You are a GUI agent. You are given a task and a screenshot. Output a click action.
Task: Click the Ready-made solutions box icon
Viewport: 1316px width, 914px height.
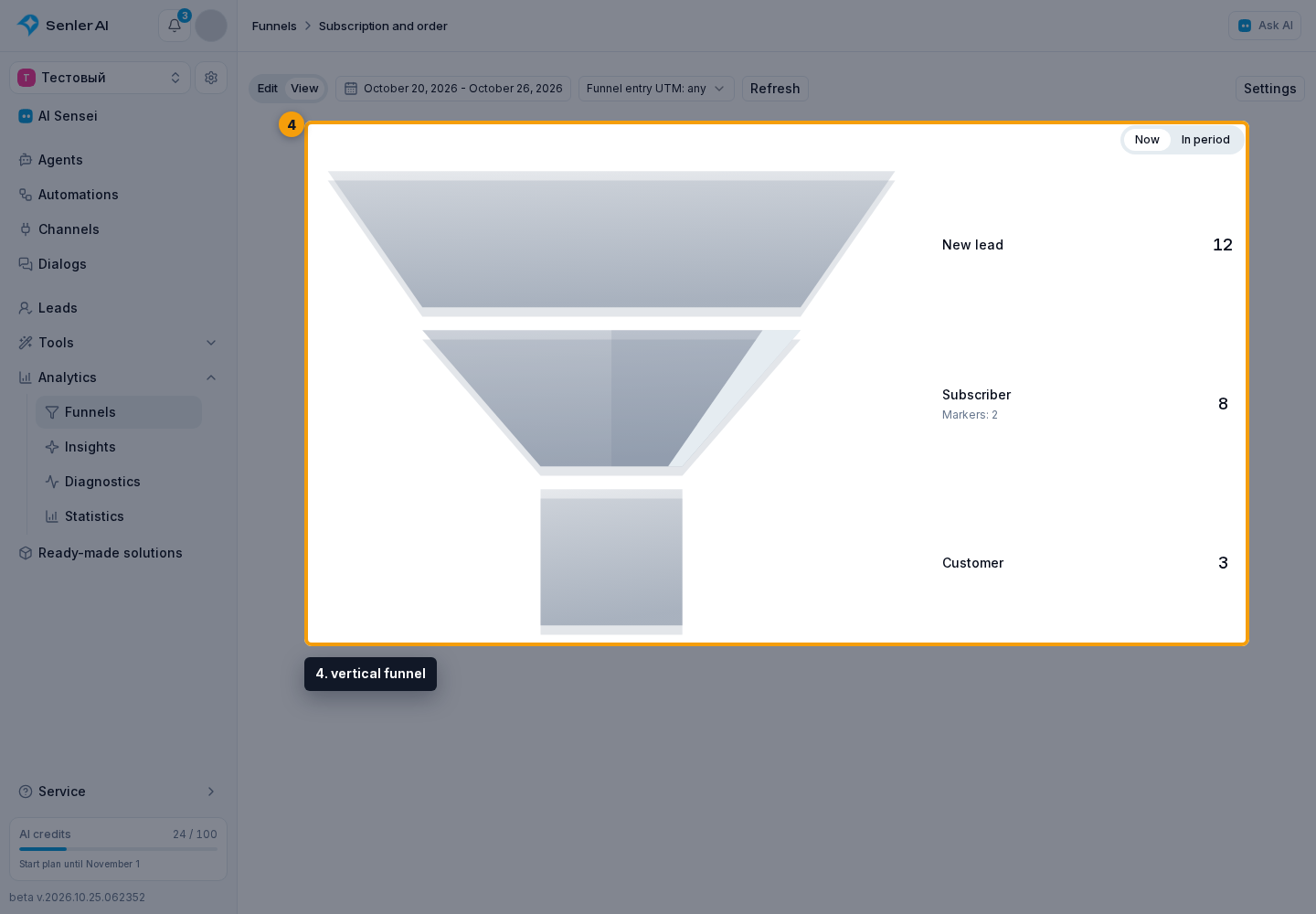(26, 553)
